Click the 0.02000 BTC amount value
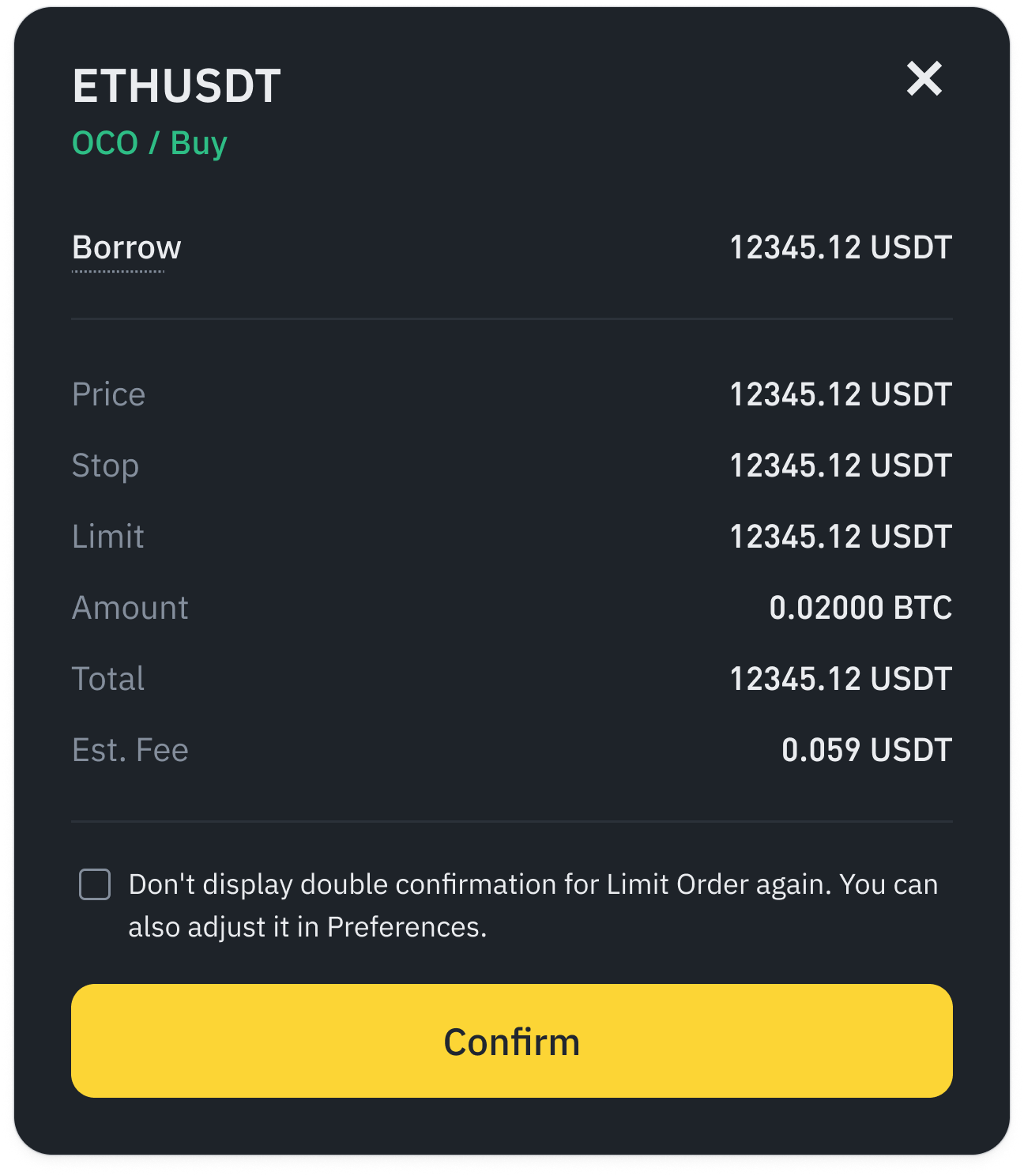Image resolution: width=1024 pixels, height=1176 pixels. click(x=860, y=608)
